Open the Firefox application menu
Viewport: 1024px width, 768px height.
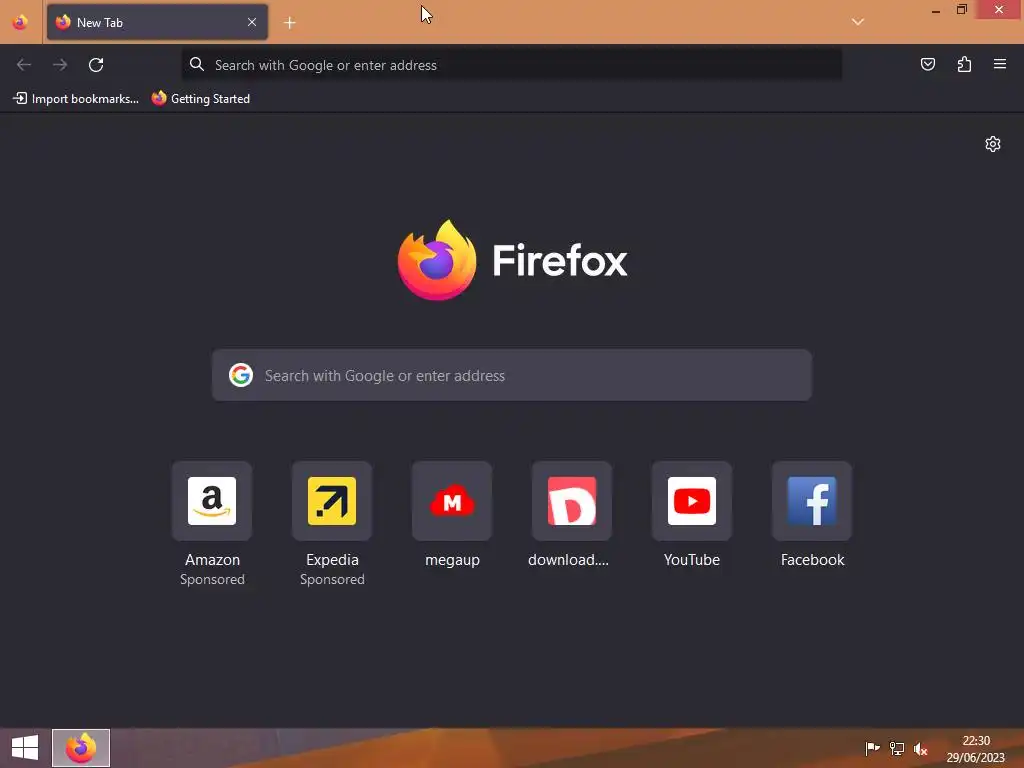click(x=1000, y=64)
